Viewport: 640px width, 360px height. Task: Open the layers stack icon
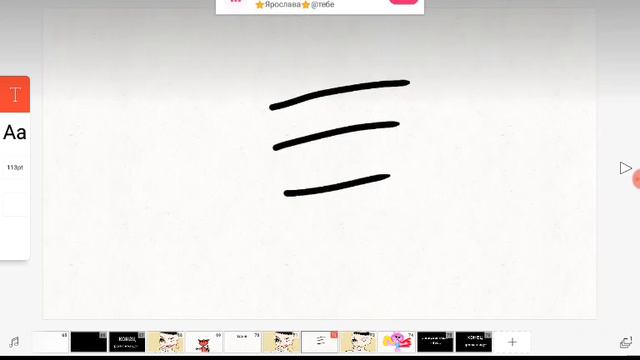point(625,342)
